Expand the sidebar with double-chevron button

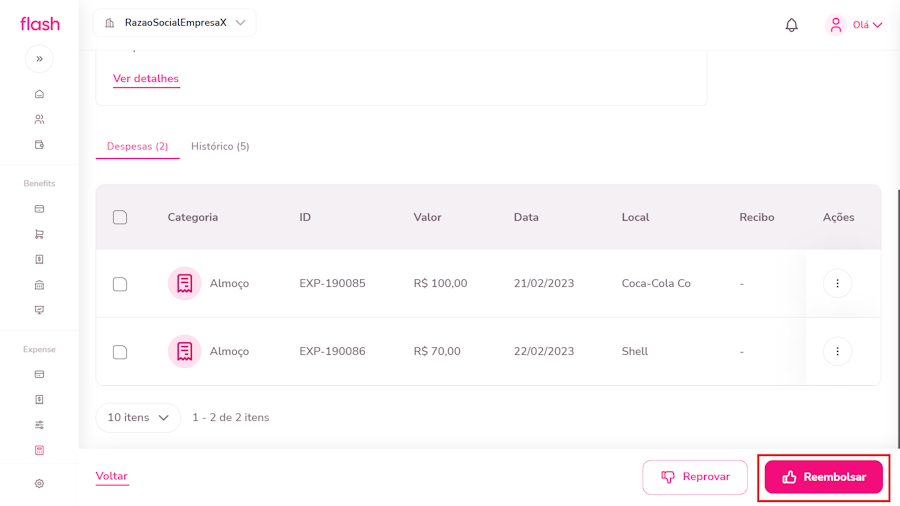(39, 59)
